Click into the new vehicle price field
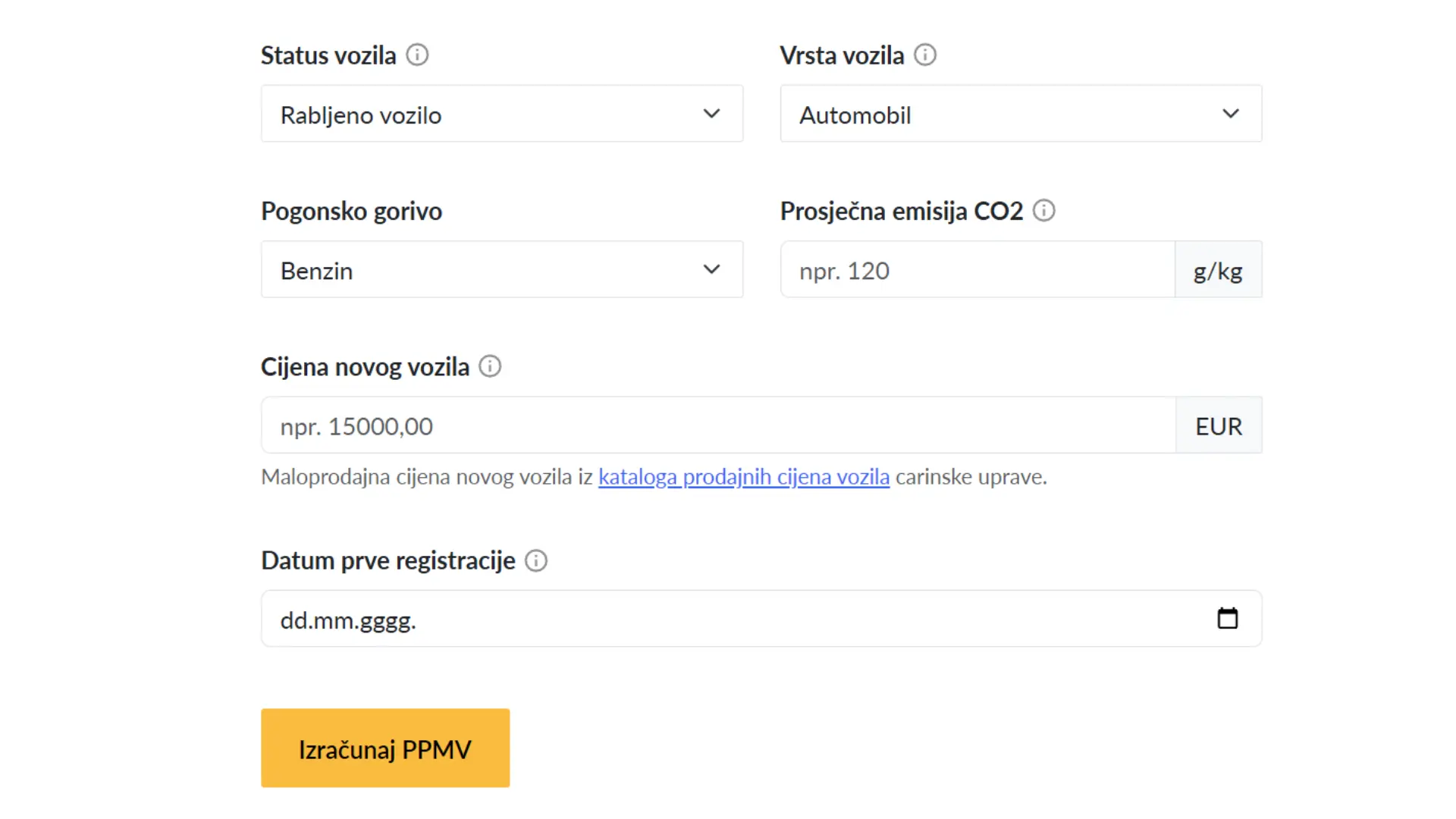Image resolution: width=1456 pixels, height=819 pixels. point(717,425)
